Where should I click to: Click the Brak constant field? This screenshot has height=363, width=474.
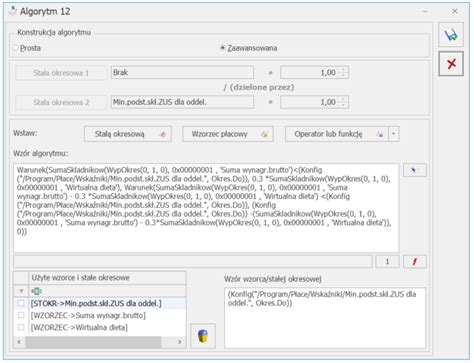182,72
